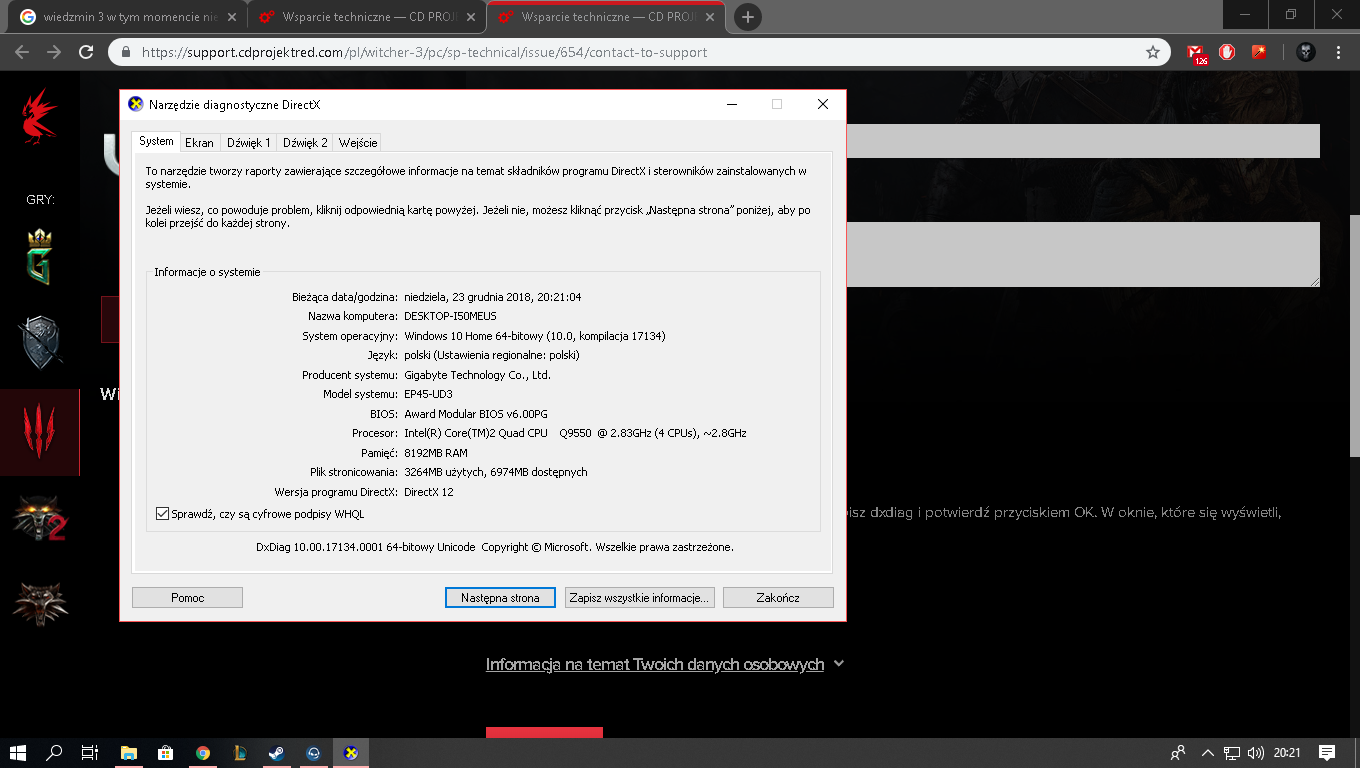Viewport: 1360px width, 768px height.
Task: Select the first Witcher wolf medallion icon
Action: pos(40,602)
